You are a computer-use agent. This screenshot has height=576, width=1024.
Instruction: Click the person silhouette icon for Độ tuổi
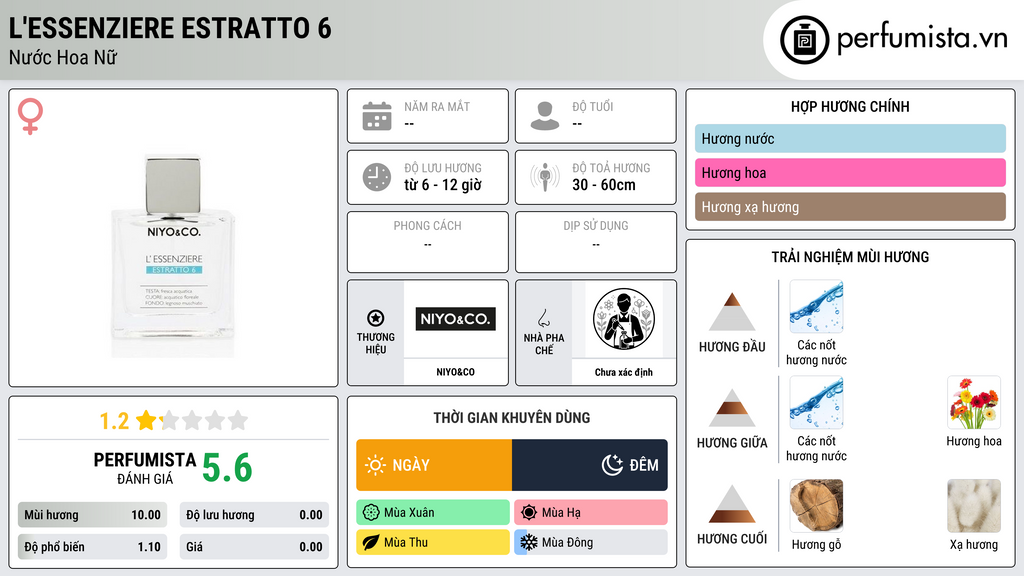pos(545,116)
